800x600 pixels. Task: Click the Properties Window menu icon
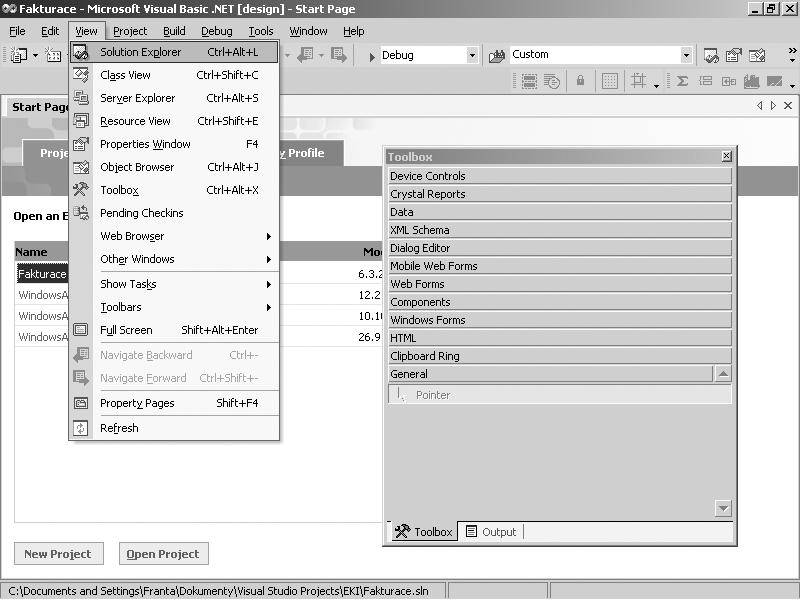pyautogui.click(x=81, y=144)
